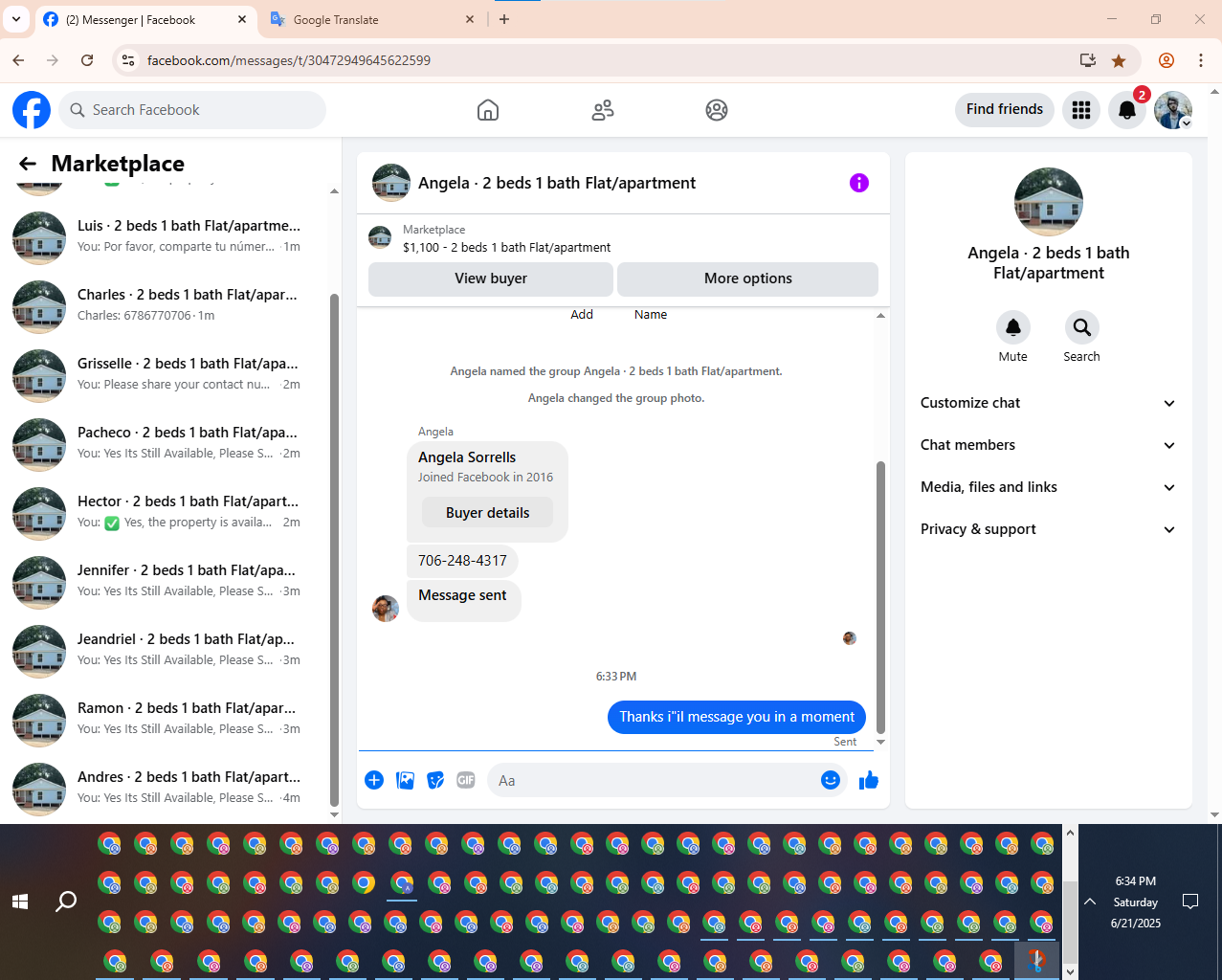Click View buyer button
Screen dimensions: 1222x980
click(x=491, y=278)
